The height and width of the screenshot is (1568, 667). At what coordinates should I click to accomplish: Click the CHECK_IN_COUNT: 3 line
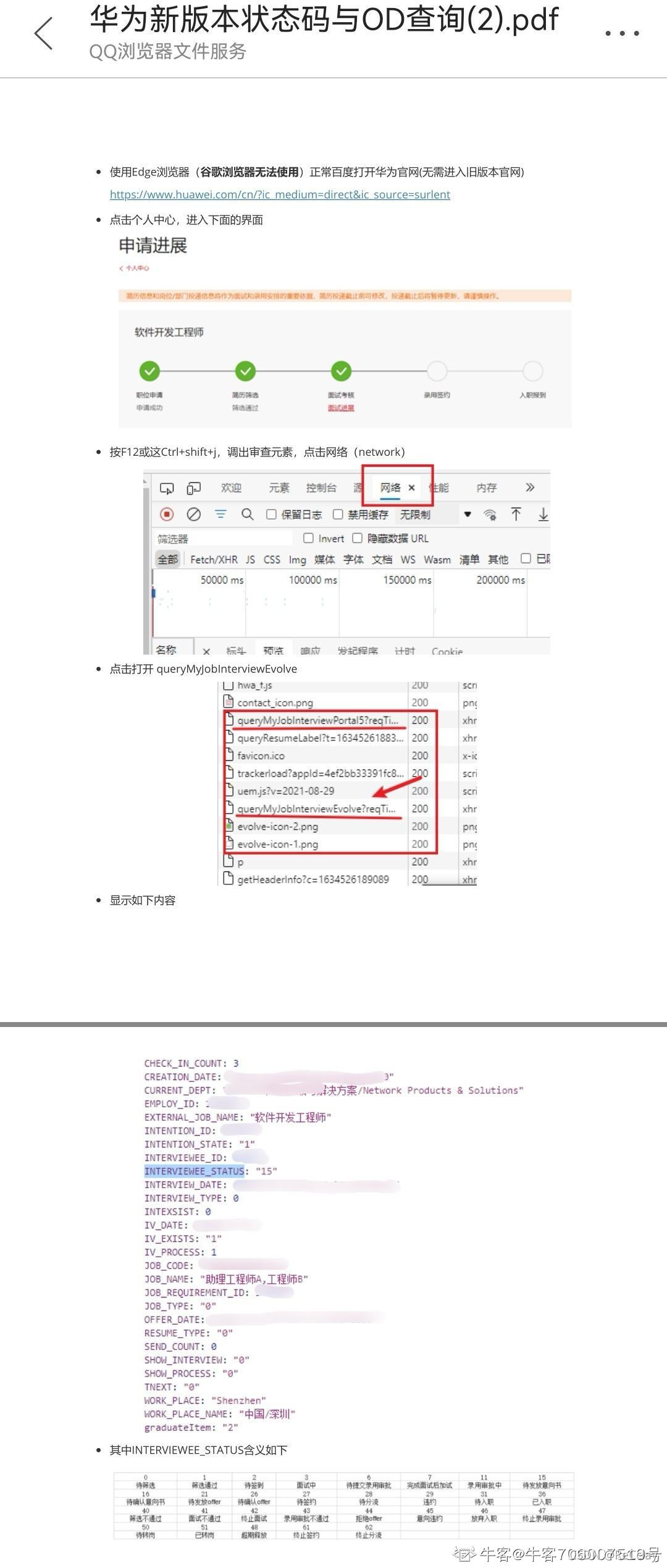[x=191, y=1063]
